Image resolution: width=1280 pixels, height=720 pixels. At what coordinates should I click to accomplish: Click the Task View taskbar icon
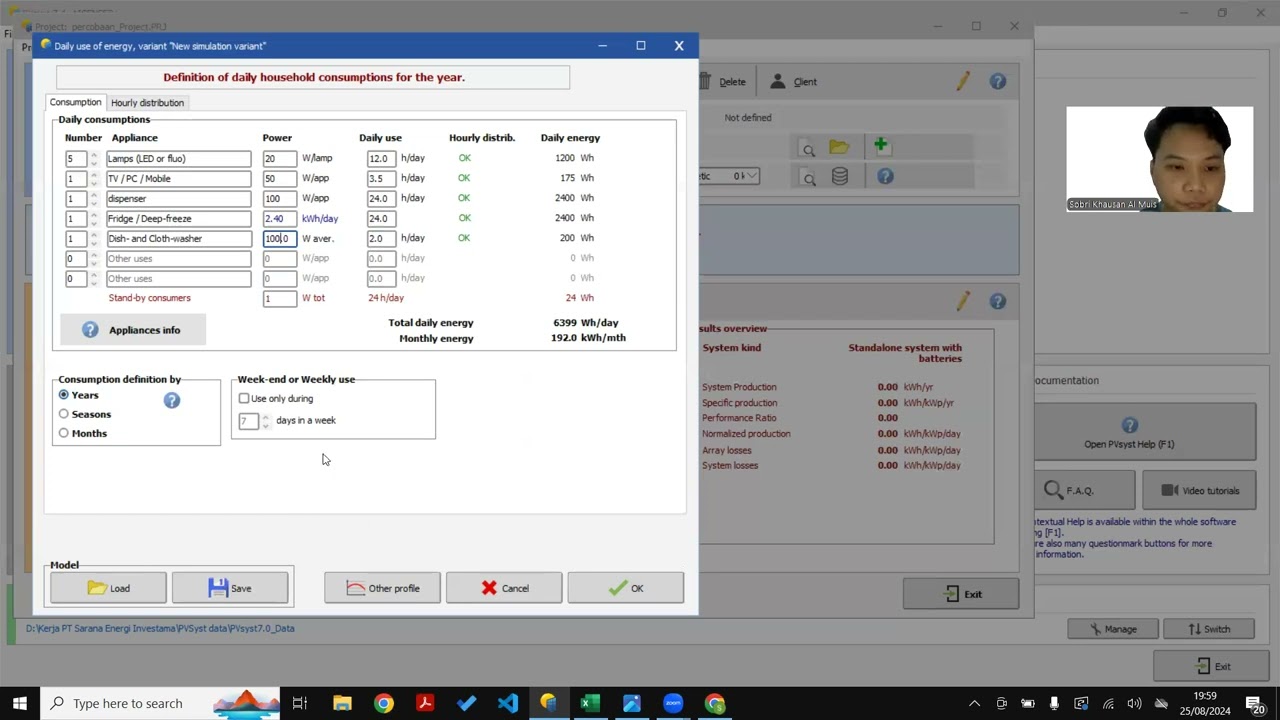[x=299, y=703]
